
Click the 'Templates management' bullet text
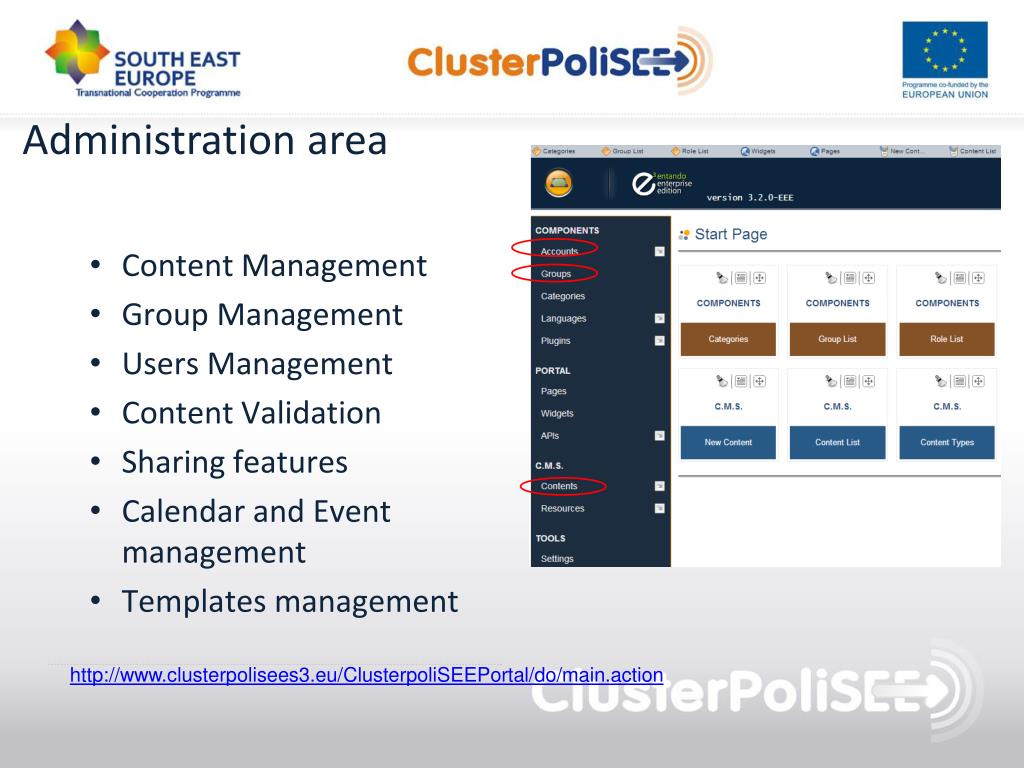pos(290,601)
